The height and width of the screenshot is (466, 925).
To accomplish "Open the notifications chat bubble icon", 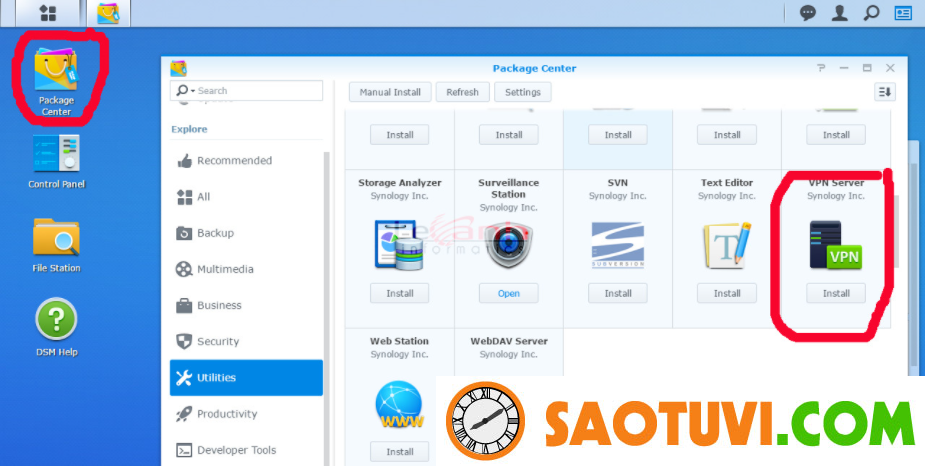I will pyautogui.click(x=808, y=13).
